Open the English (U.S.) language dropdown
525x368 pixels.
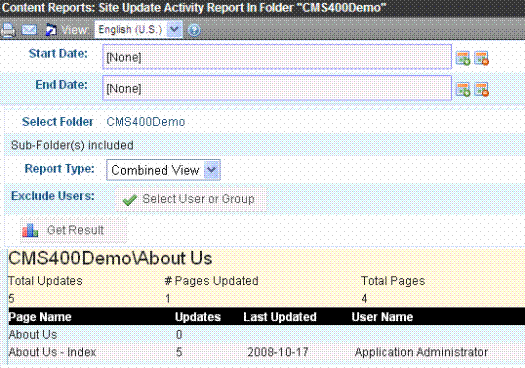point(139,29)
